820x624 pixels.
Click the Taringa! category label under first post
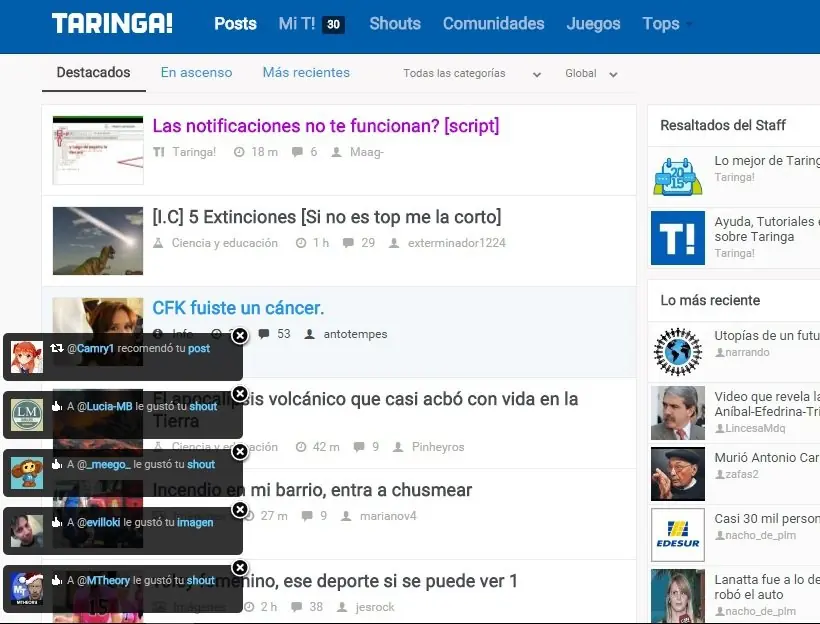click(194, 152)
